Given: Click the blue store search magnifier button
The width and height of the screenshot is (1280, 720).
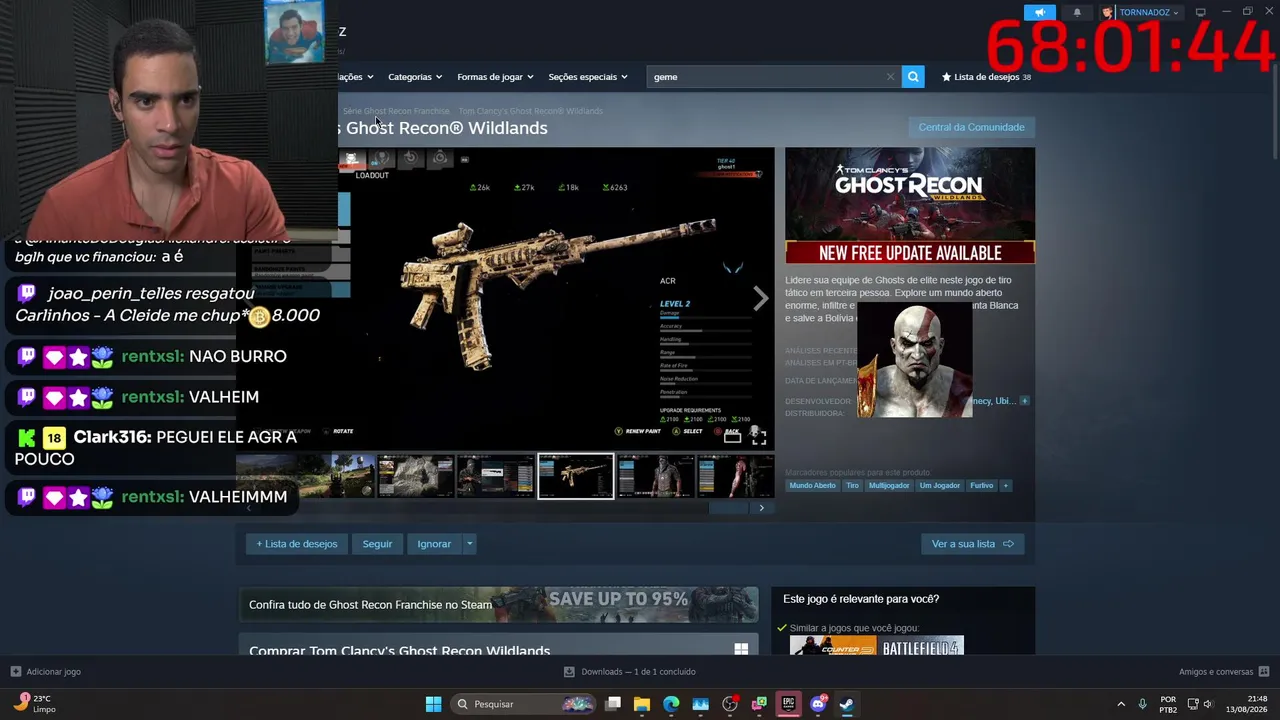Looking at the screenshot, I should 913,77.
